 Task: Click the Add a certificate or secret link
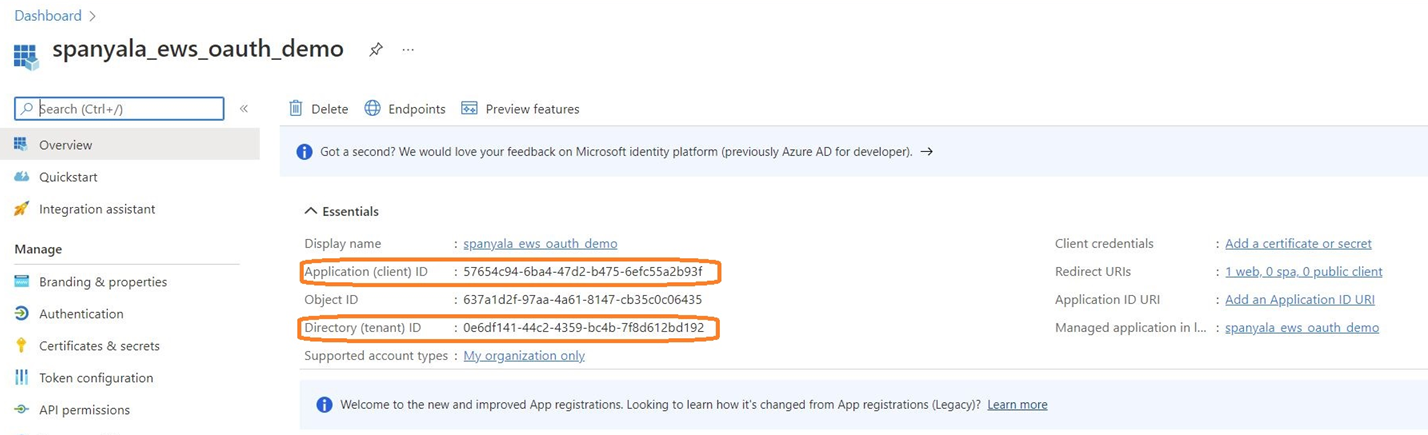click(x=1298, y=244)
